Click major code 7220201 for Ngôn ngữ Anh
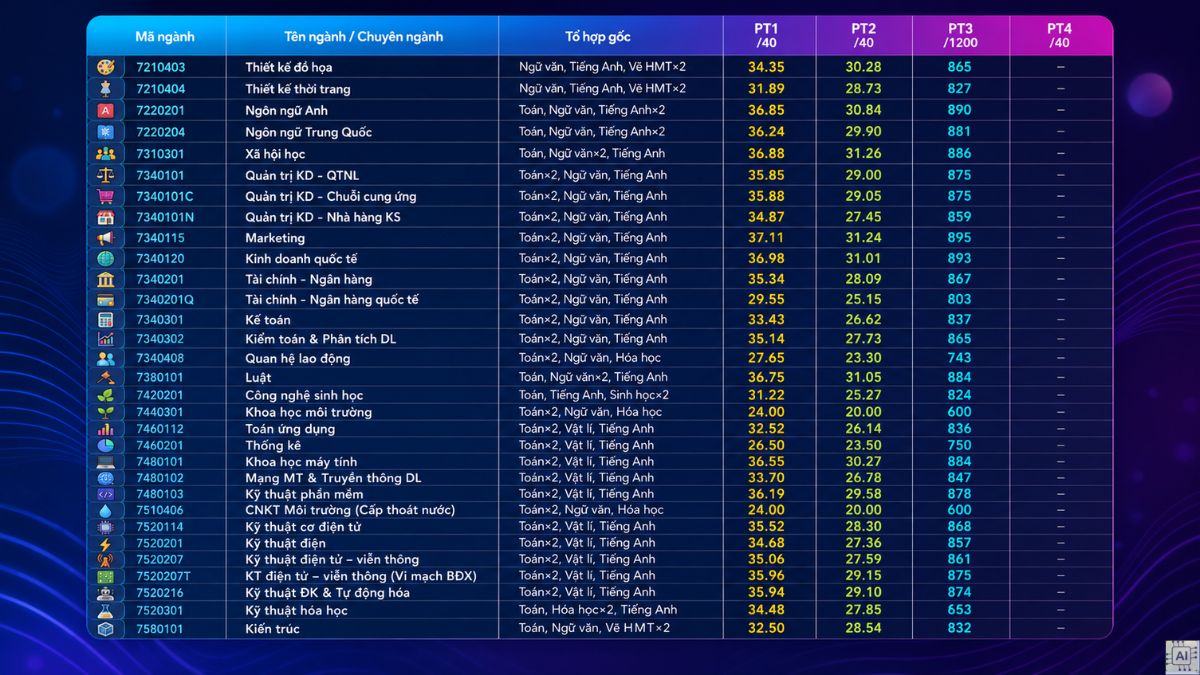Image resolution: width=1200 pixels, height=675 pixels. [x=161, y=110]
